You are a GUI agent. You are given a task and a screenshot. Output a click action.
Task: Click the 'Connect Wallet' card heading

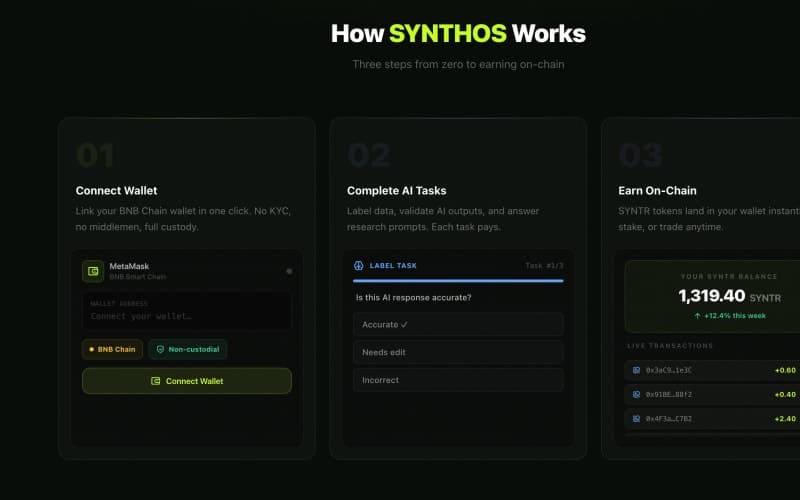(x=116, y=191)
